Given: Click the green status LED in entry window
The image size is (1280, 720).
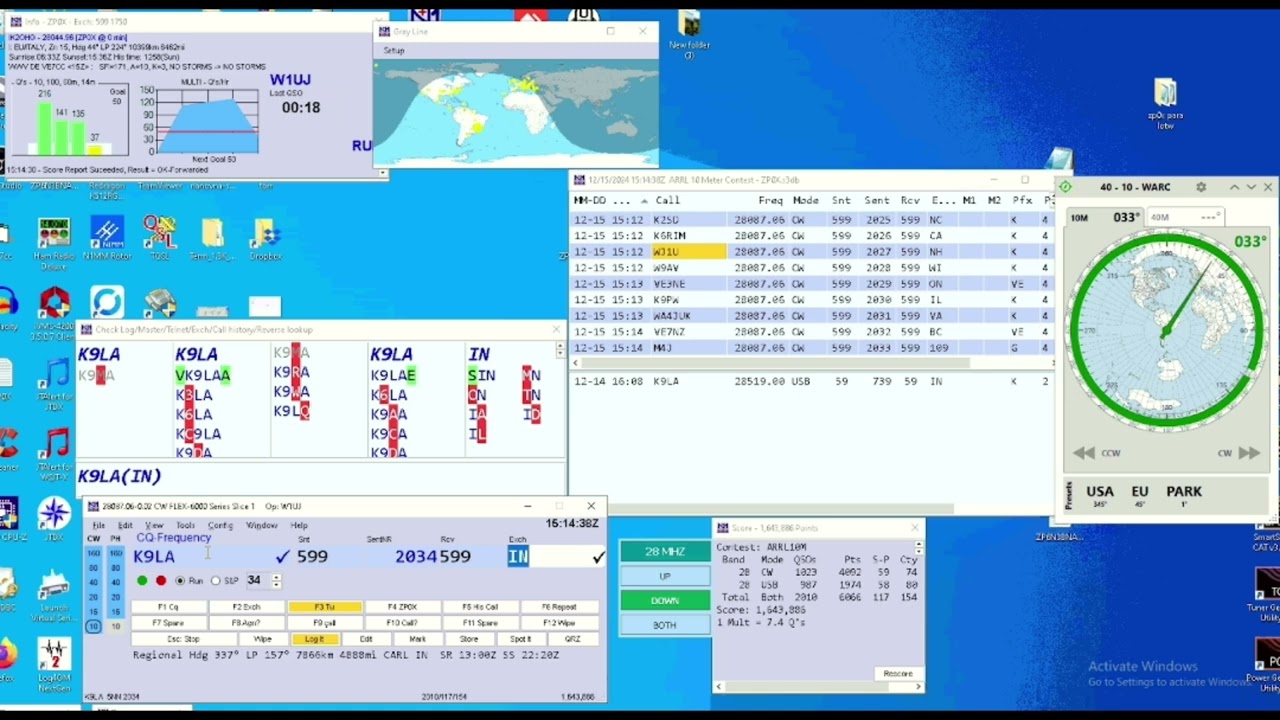Looking at the screenshot, I should coord(142,580).
